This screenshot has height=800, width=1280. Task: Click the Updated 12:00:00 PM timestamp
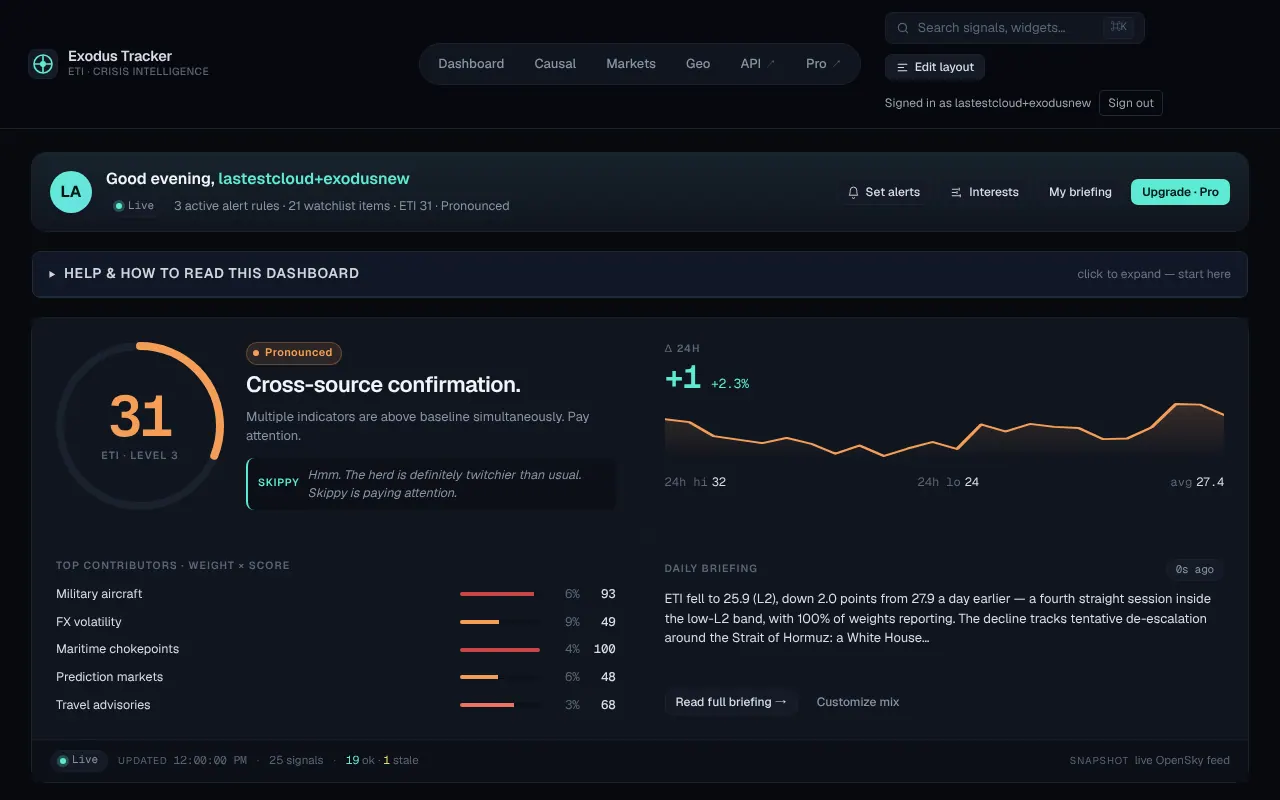(x=182, y=760)
